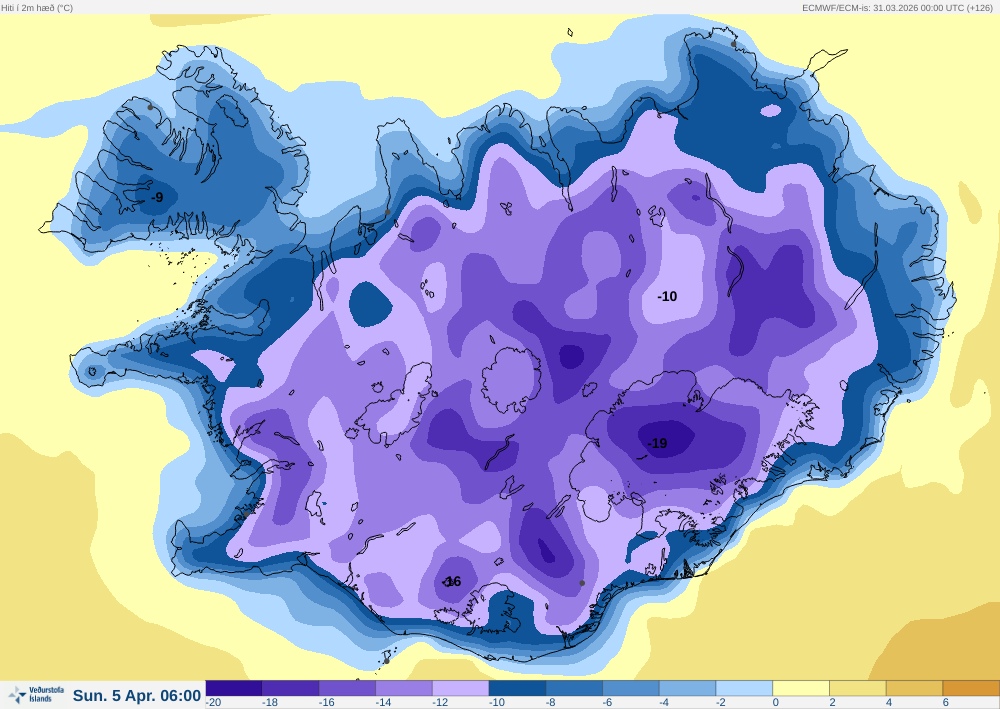Click the '2' legend scale label

pyautogui.click(x=832, y=703)
